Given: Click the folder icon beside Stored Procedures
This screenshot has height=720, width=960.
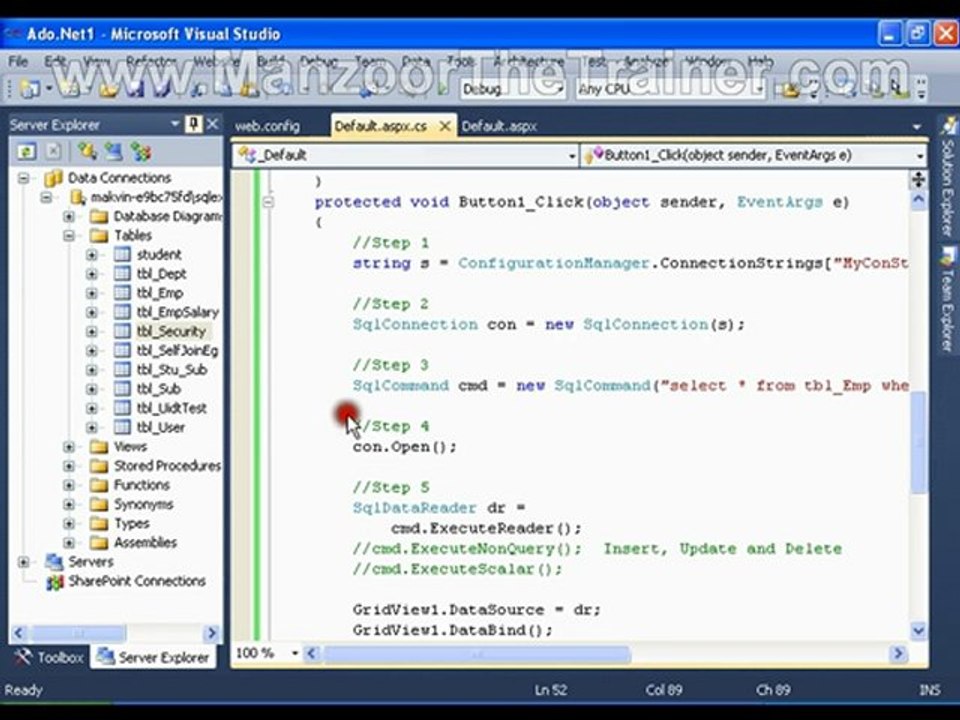Looking at the screenshot, I should pyautogui.click(x=99, y=465).
